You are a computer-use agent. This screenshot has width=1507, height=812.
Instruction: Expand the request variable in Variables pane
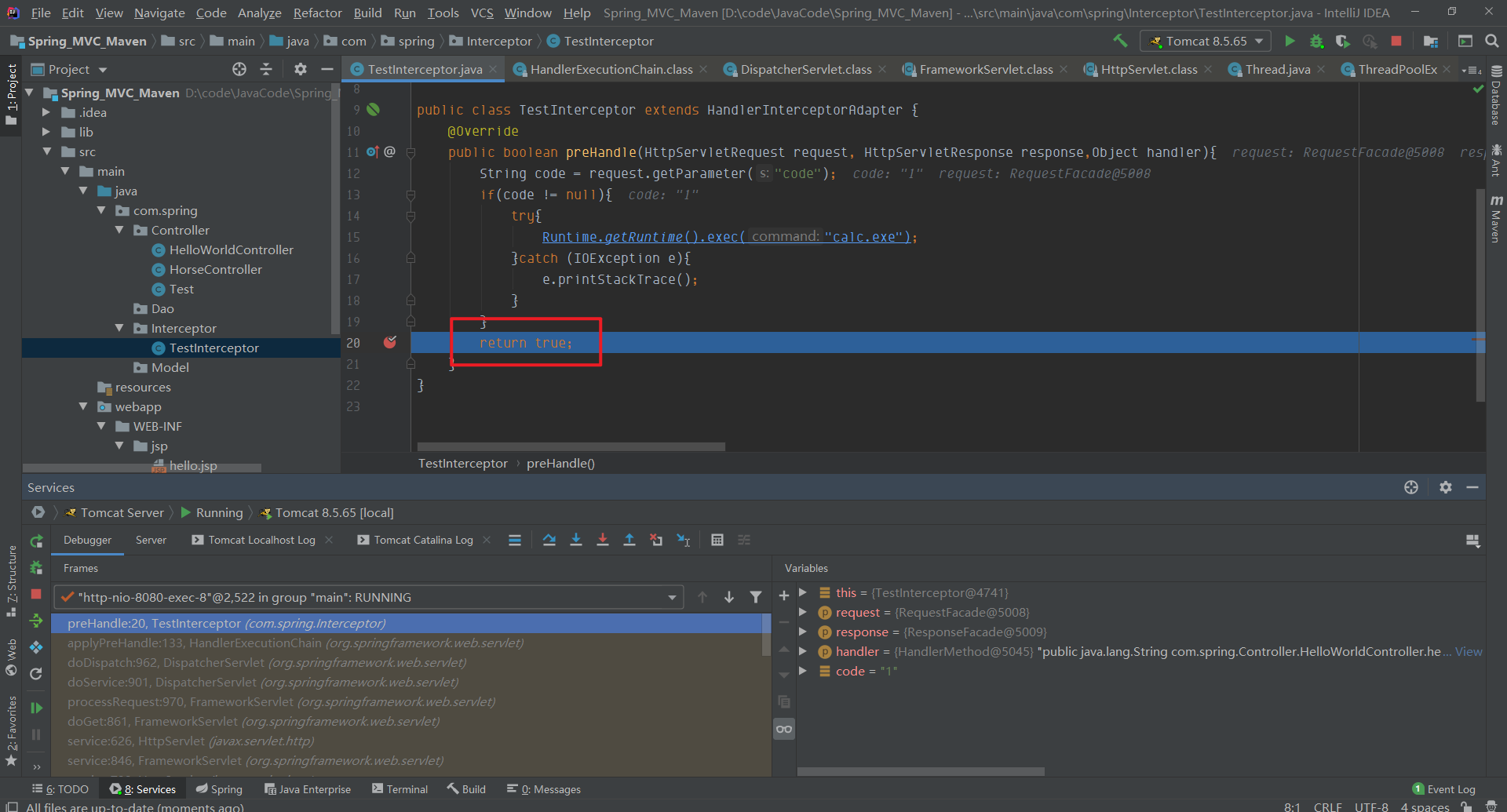pos(803,612)
